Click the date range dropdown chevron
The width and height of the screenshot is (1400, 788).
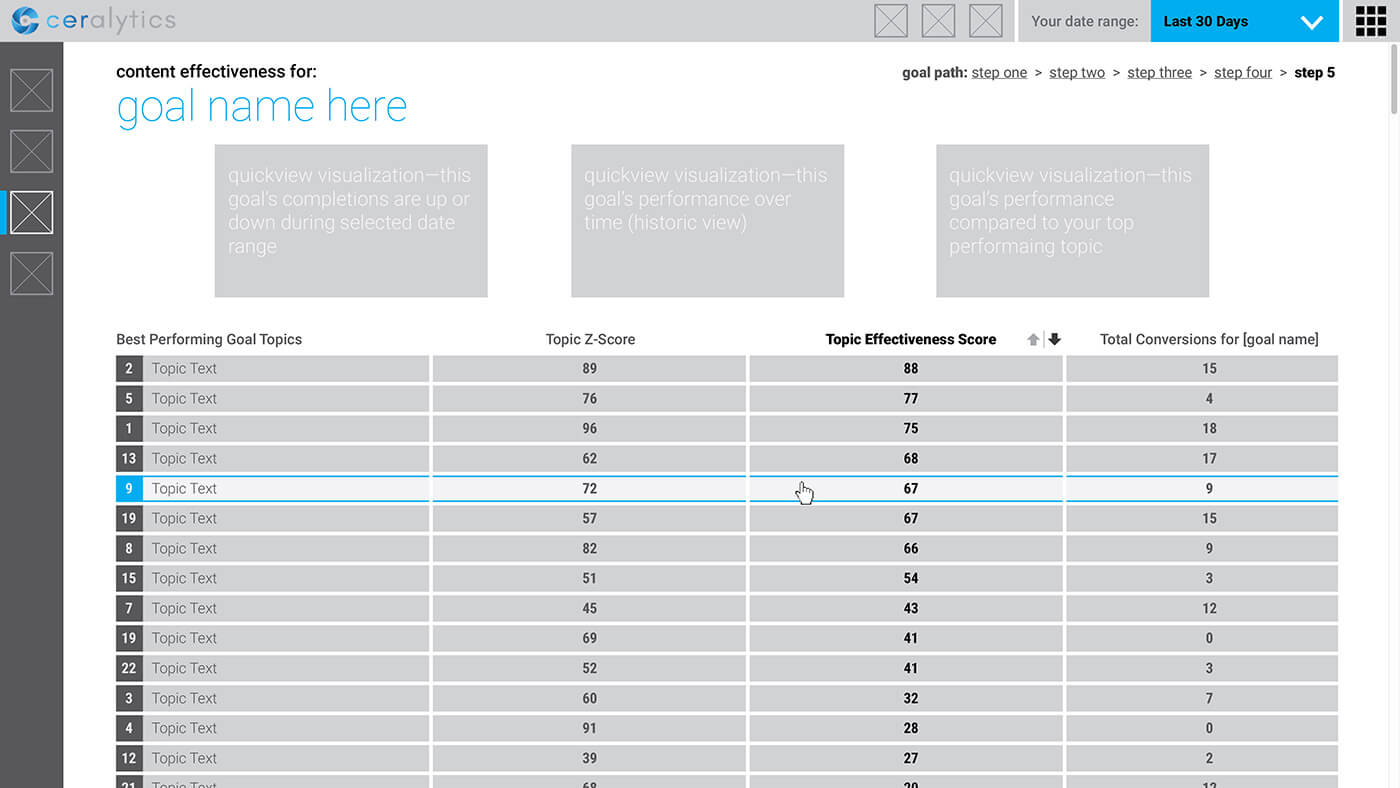coord(1311,22)
